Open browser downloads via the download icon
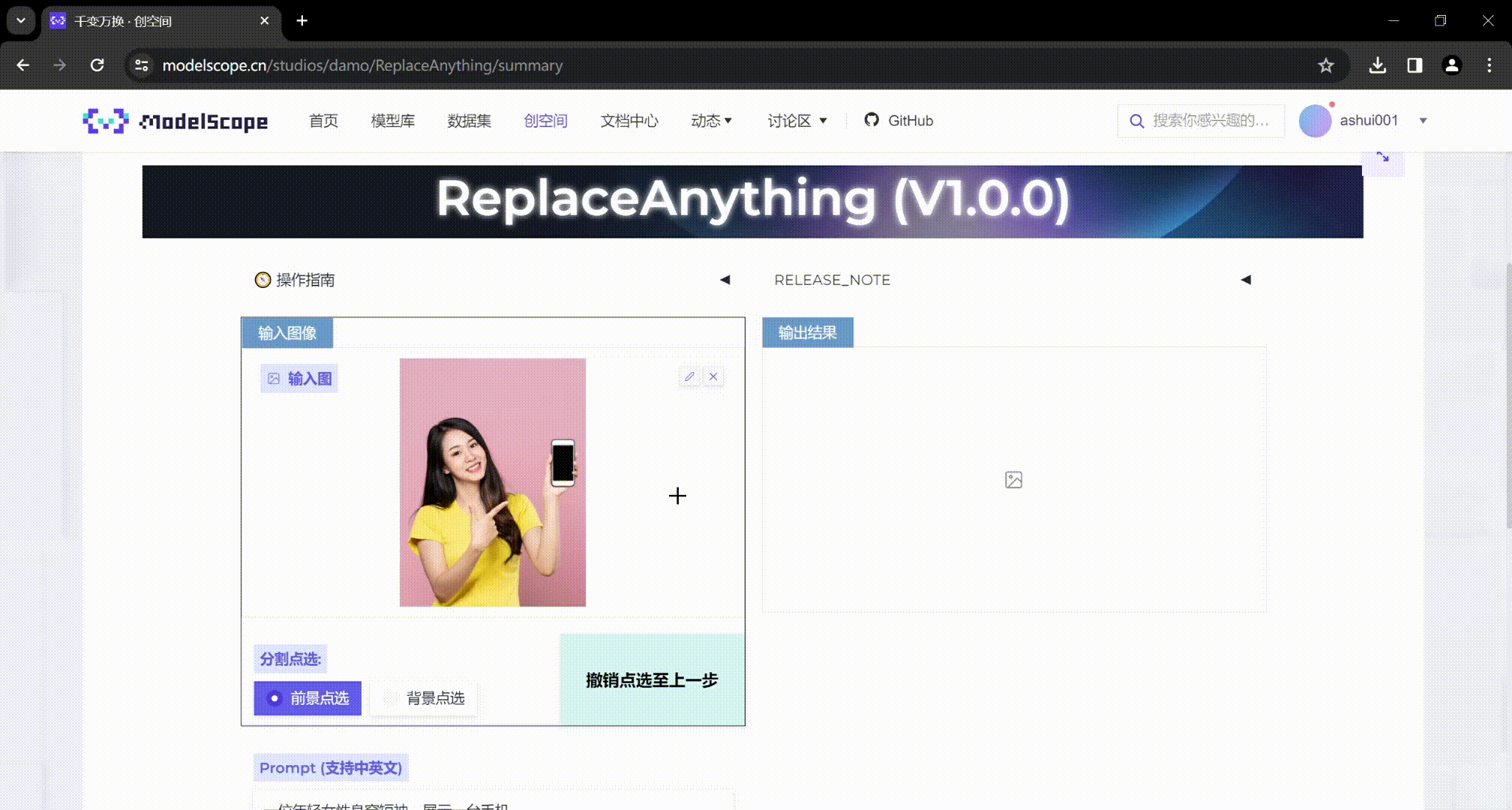The image size is (1512, 810). point(1377,65)
